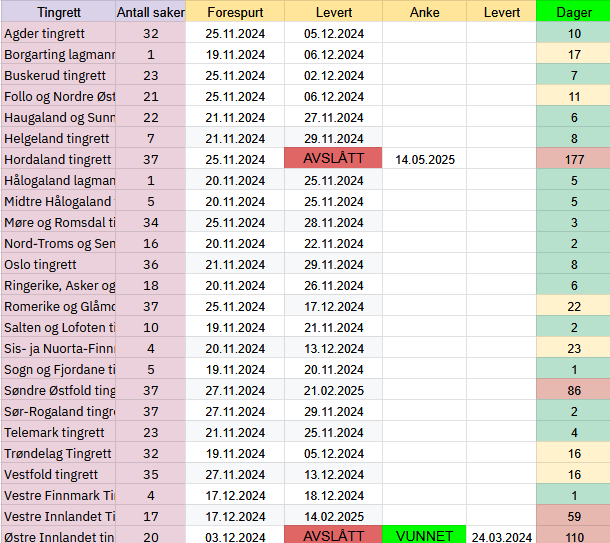Select the AVSLÅTT cell for Østre Innlandet

click(x=333, y=534)
